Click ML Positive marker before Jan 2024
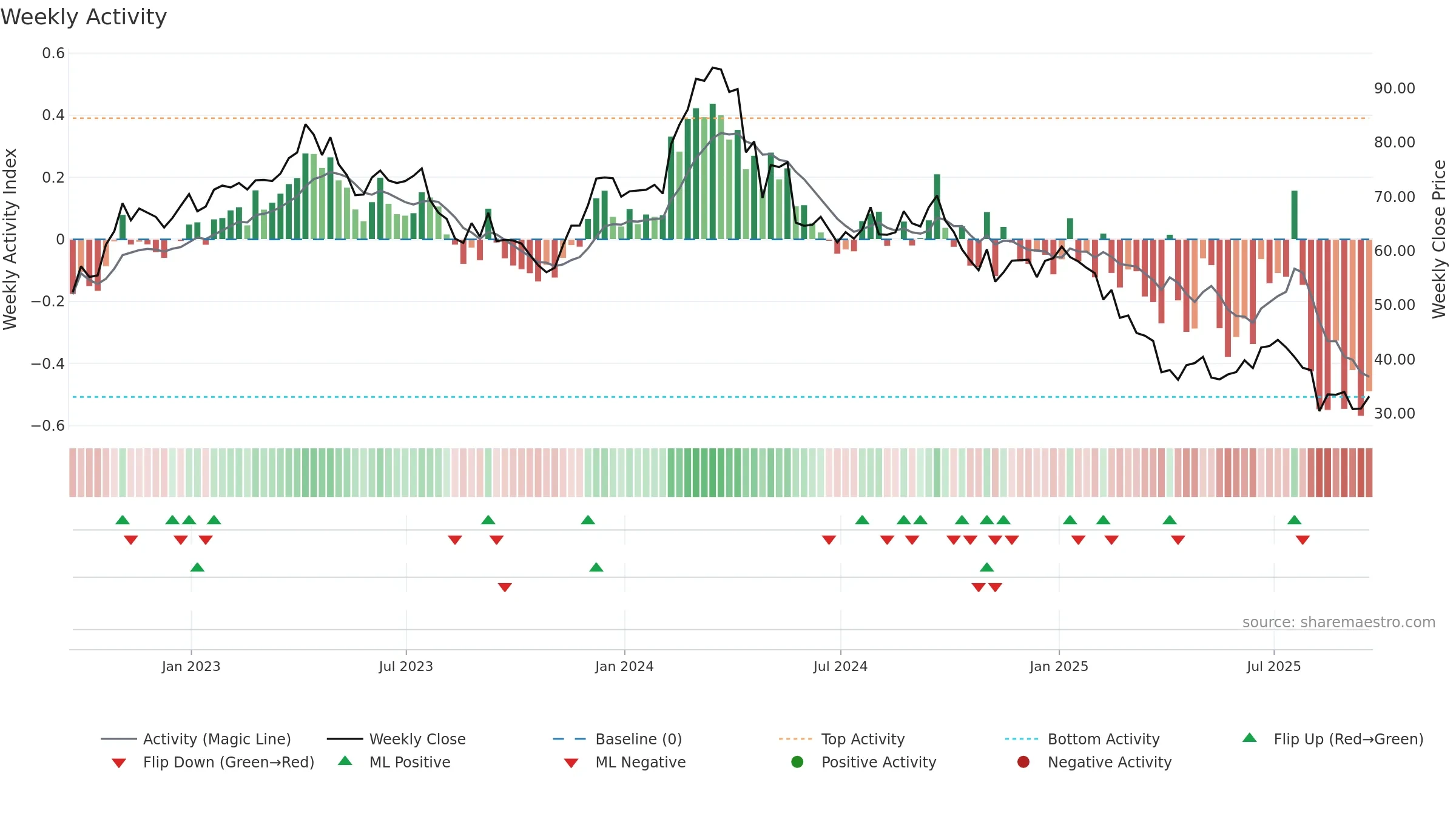1456x819 pixels. [596, 567]
